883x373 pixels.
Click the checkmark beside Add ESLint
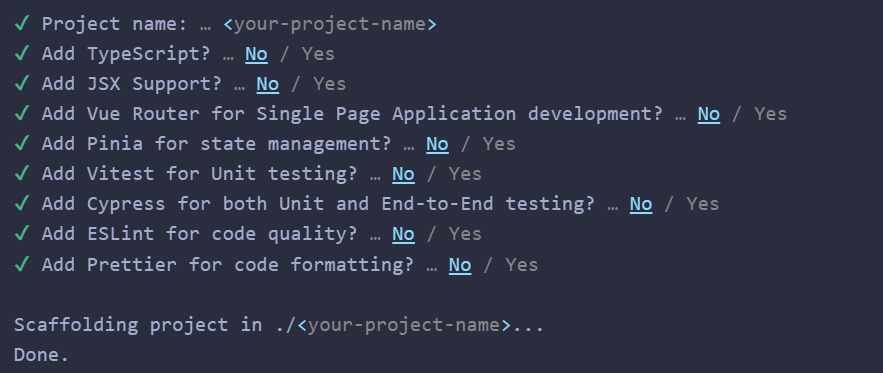tap(21, 233)
